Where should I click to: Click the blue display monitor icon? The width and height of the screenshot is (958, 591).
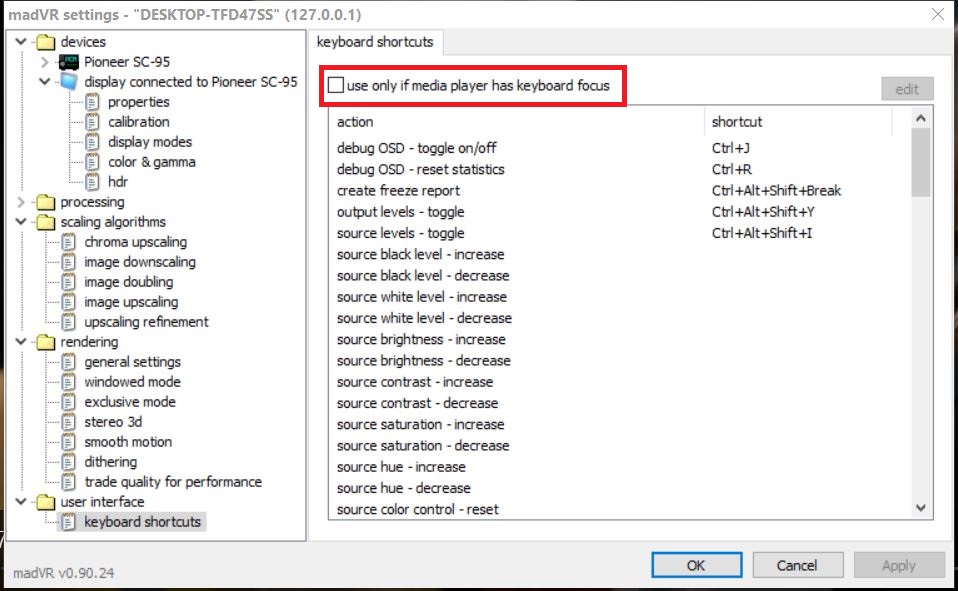69,82
